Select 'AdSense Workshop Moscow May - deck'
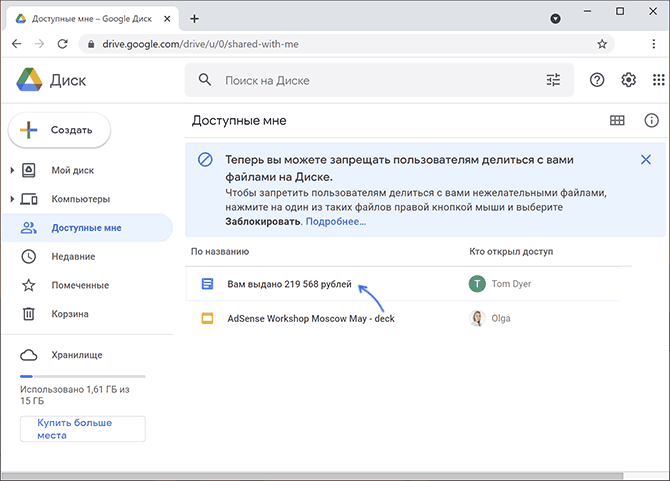This screenshot has height=481, width=670. [x=311, y=319]
